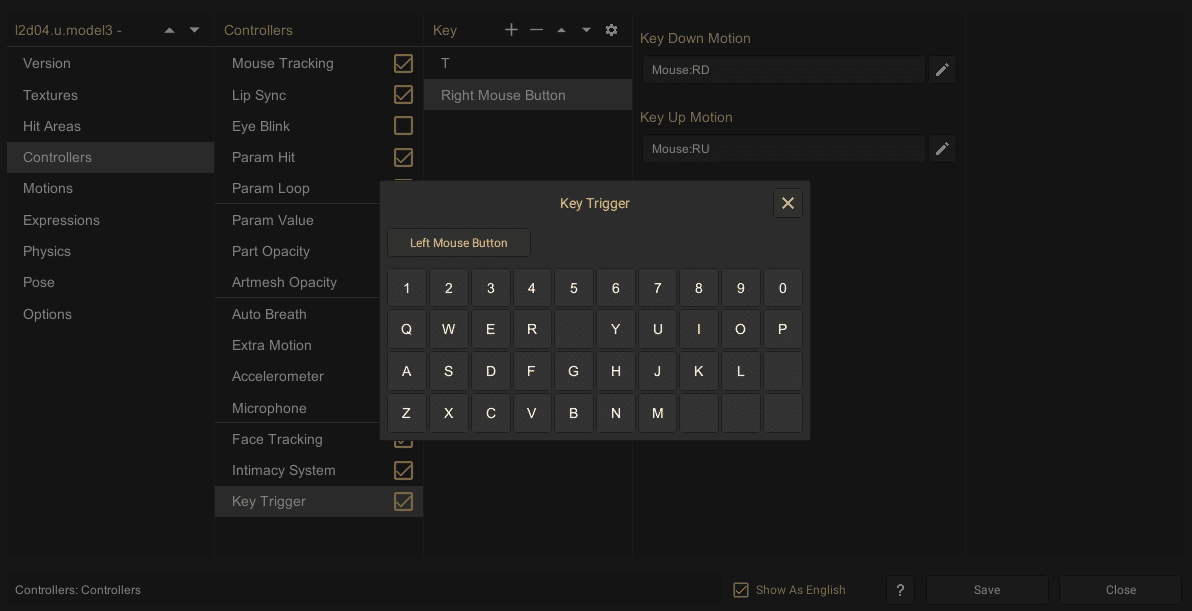Screen dimensions: 1192x611
Task: Enable the Eye Blink checkbox
Action: coord(403,125)
